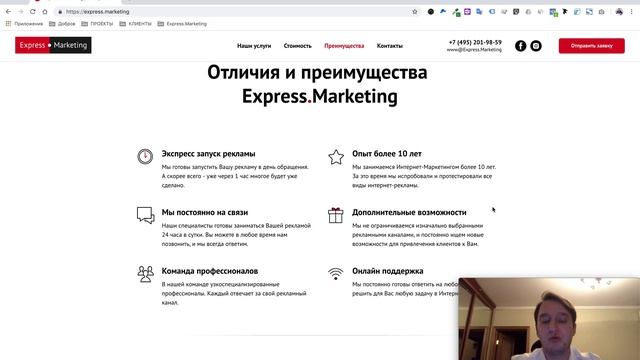The height and width of the screenshot is (360, 640).
Task: Reload the page with the refresh icon
Action: coord(33,12)
